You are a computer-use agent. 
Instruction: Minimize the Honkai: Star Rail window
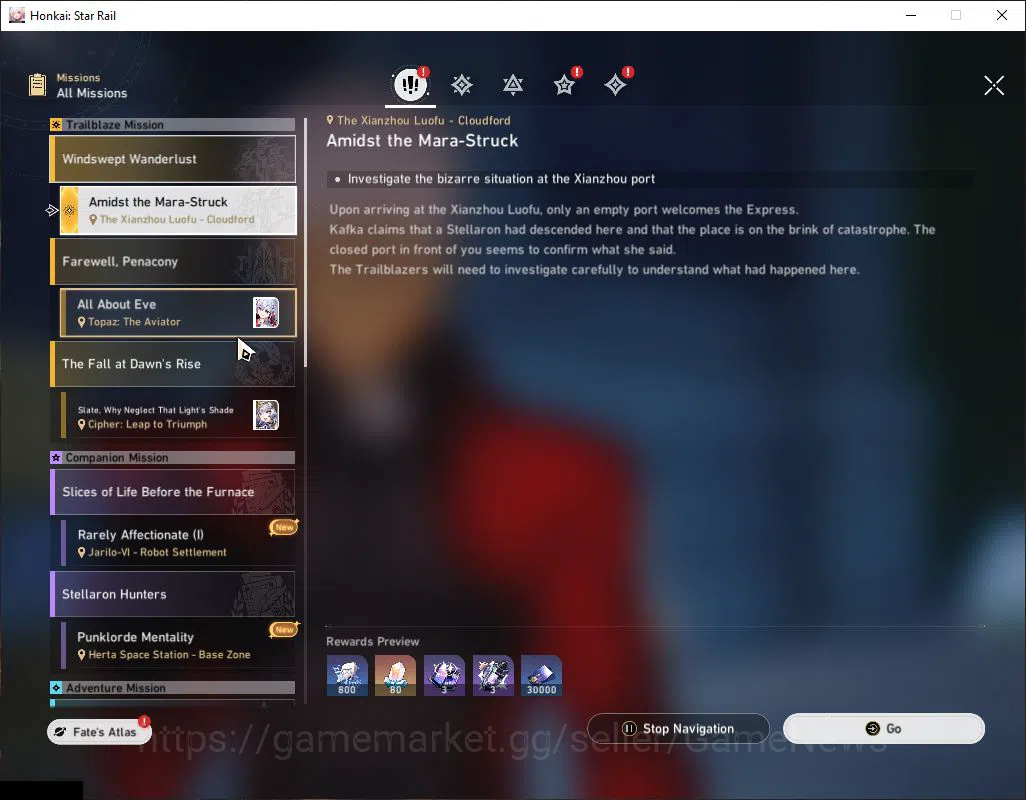pos(911,15)
